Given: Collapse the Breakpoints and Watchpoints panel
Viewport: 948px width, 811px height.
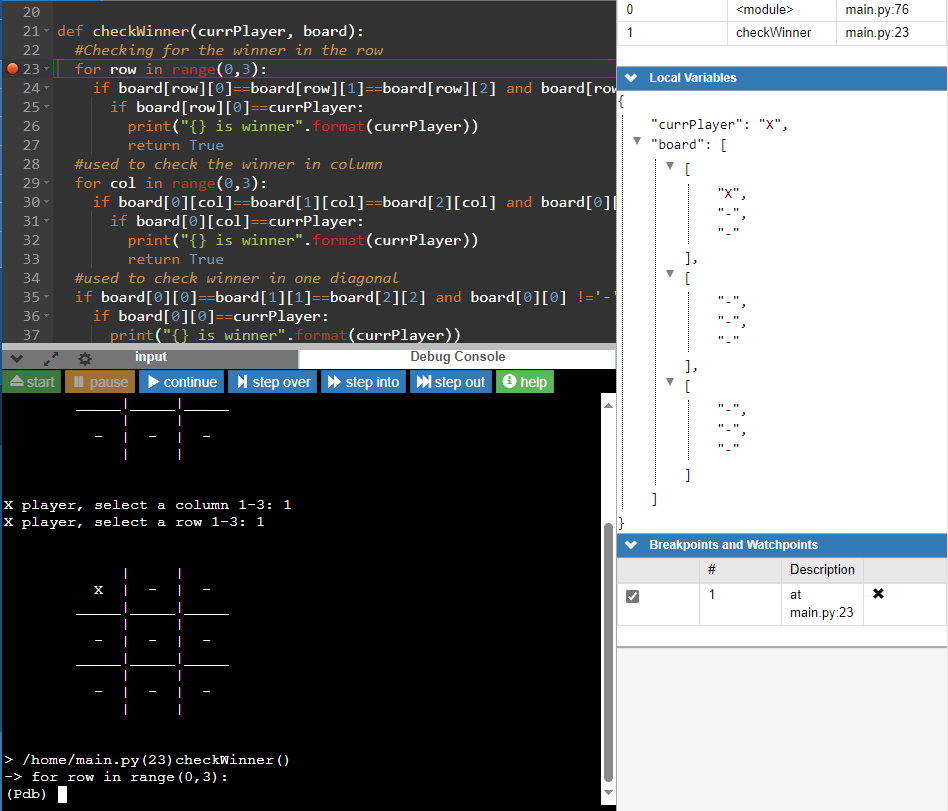Looking at the screenshot, I should 630,546.
